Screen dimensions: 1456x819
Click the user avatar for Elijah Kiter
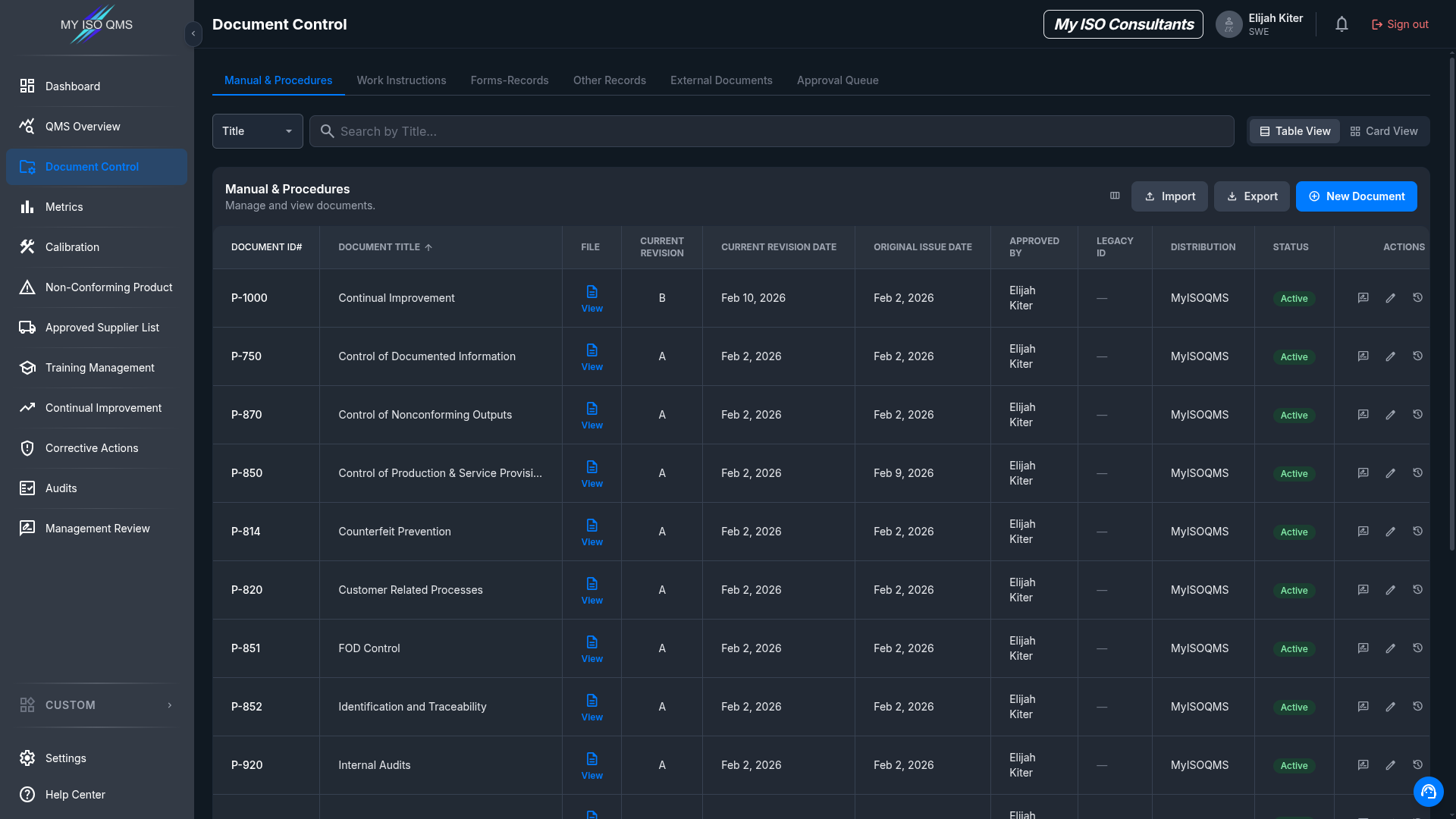1228,24
